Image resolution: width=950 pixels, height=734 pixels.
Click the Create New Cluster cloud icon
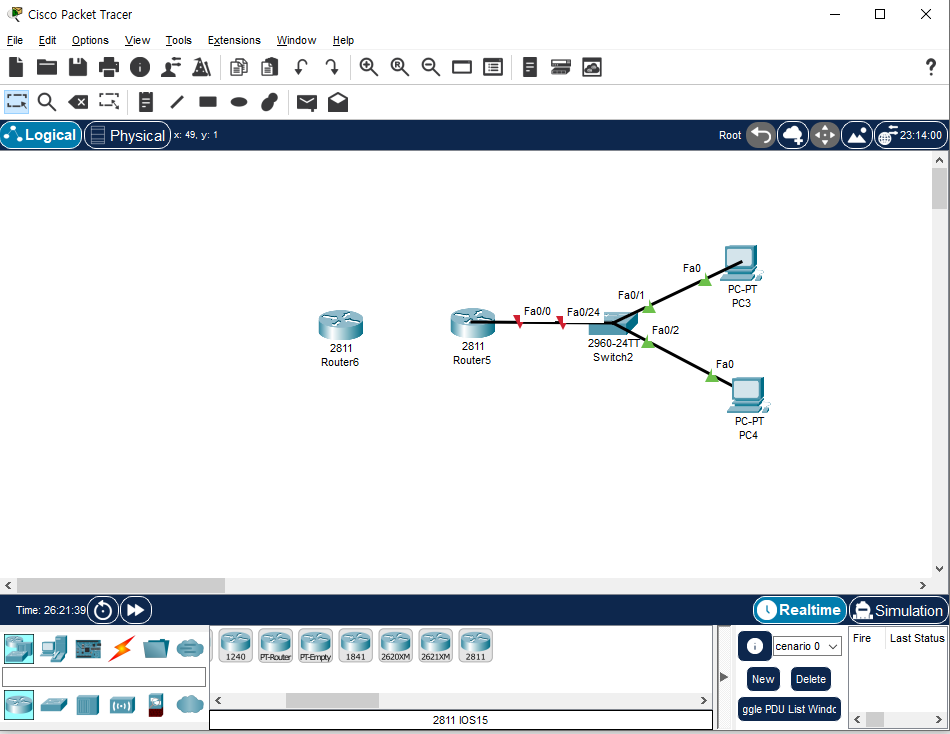point(792,135)
